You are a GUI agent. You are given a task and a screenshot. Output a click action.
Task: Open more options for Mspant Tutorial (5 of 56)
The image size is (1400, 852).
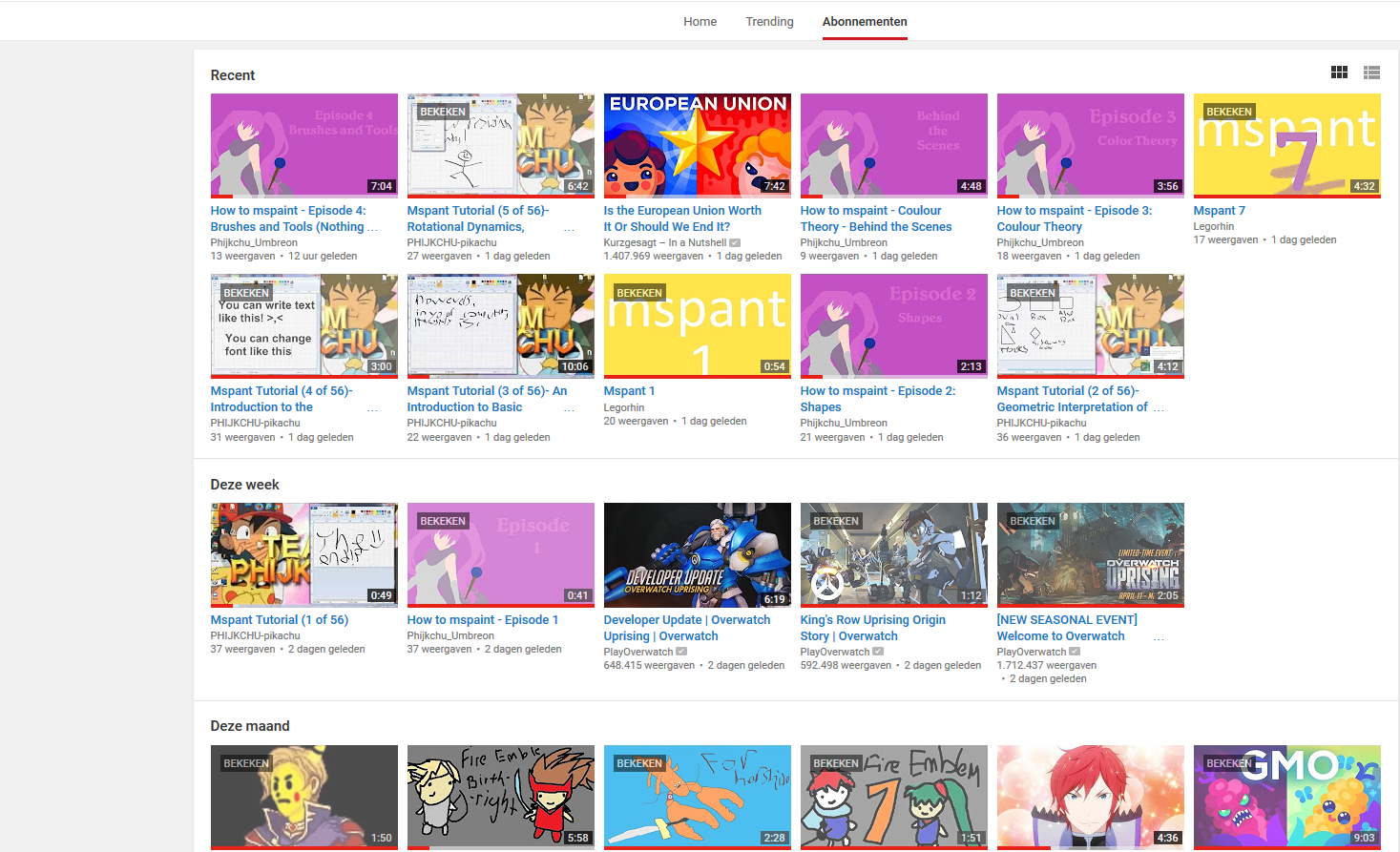coord(569,229)
